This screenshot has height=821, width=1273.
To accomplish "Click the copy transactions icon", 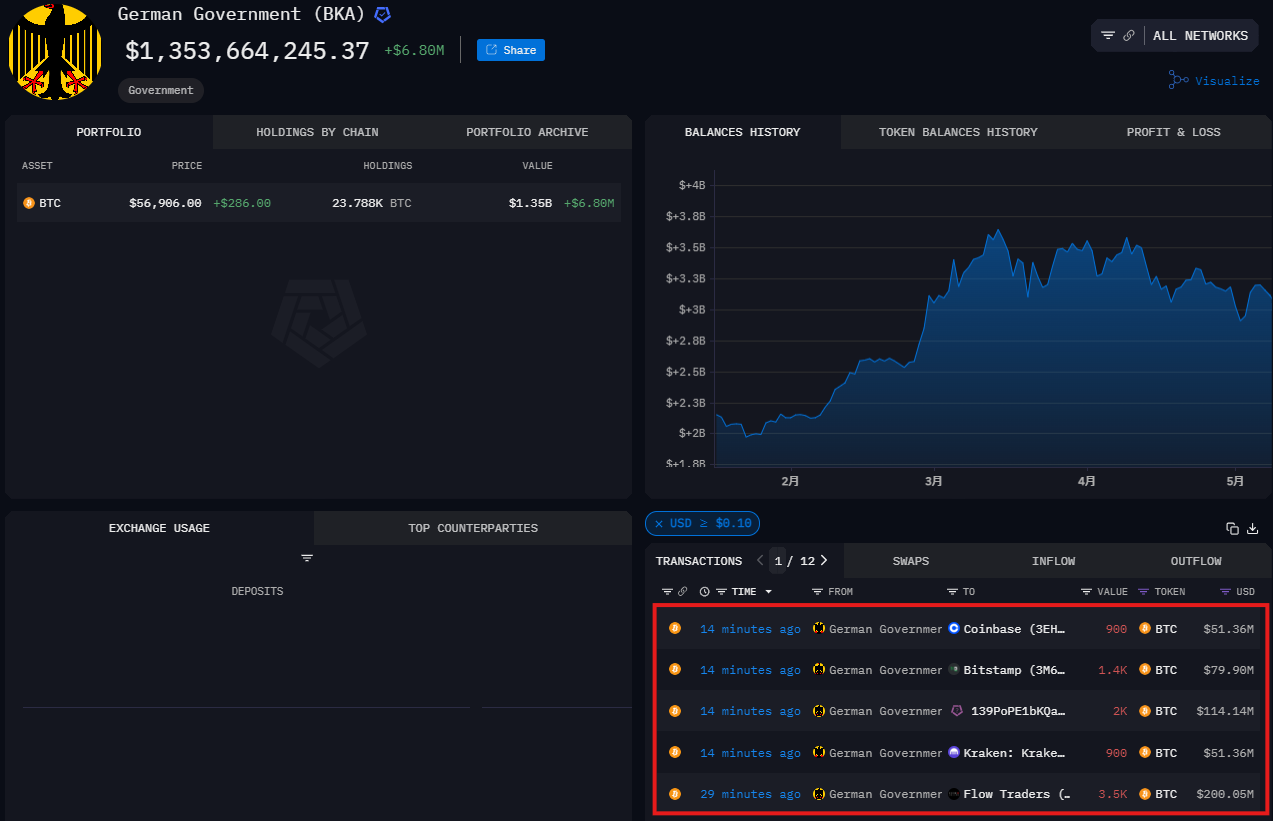I will pyautogui.click(x=1232, y=528).
